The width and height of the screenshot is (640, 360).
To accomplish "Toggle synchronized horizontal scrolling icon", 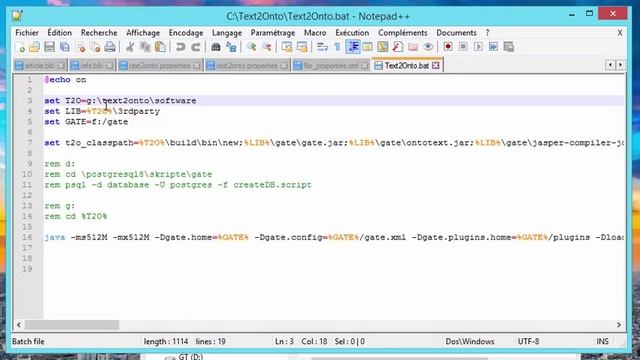I will [x=302, y=47].
